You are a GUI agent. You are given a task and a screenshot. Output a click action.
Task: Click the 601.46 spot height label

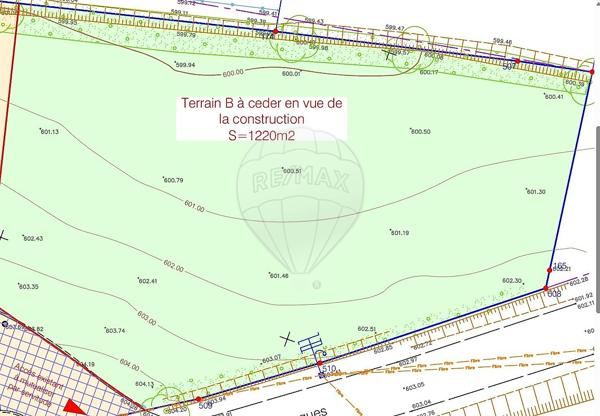279,276
